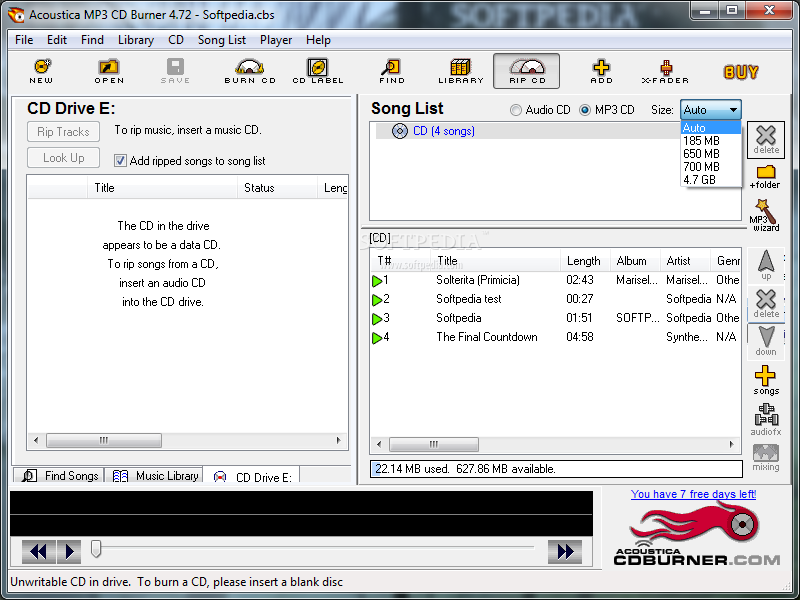800x600 pixels.
Task: Click the player play button
Action: click(69, 552)
